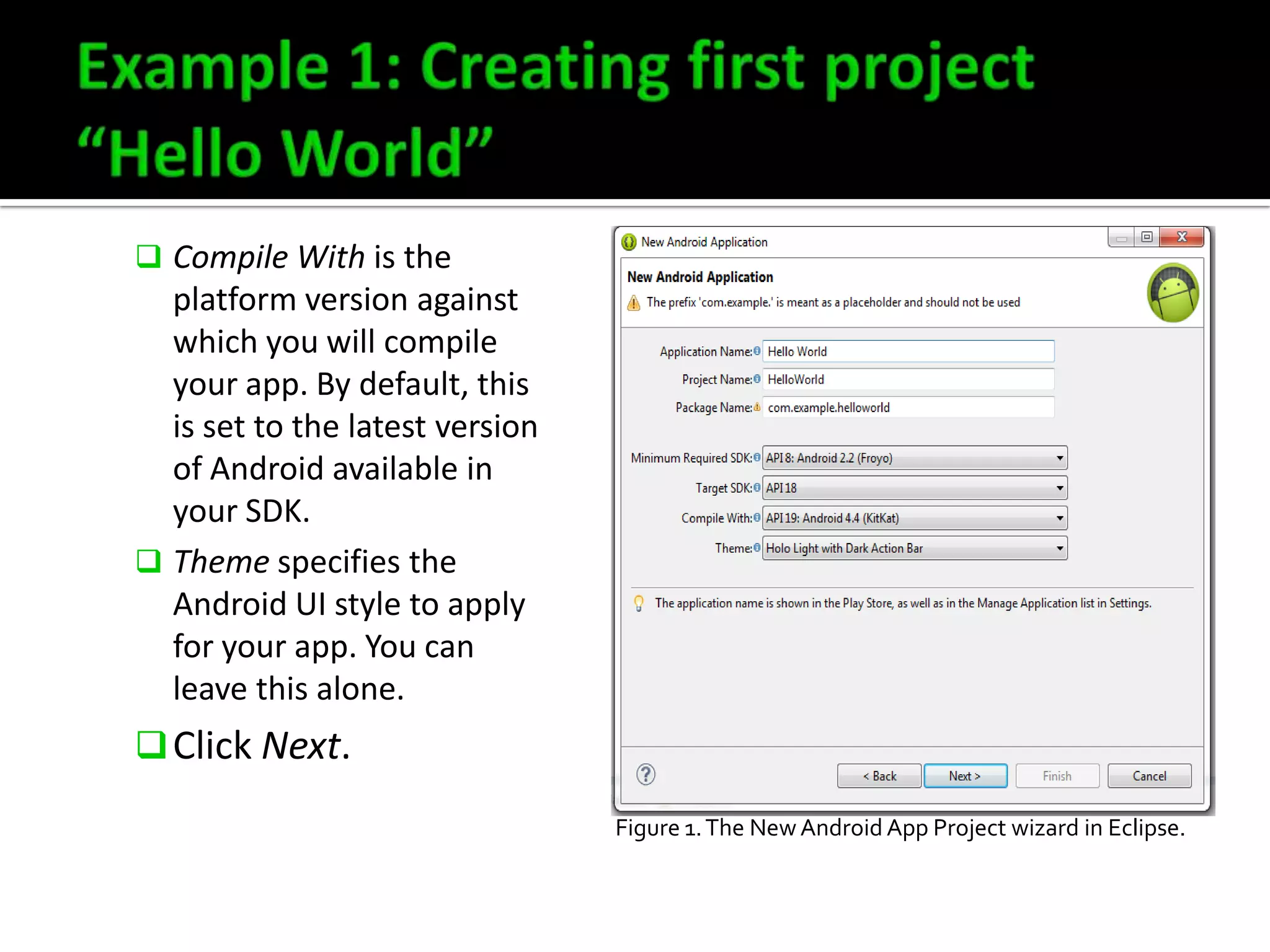
Task: Click info icon next to Target SDK
Action: (x=757, y=487)
